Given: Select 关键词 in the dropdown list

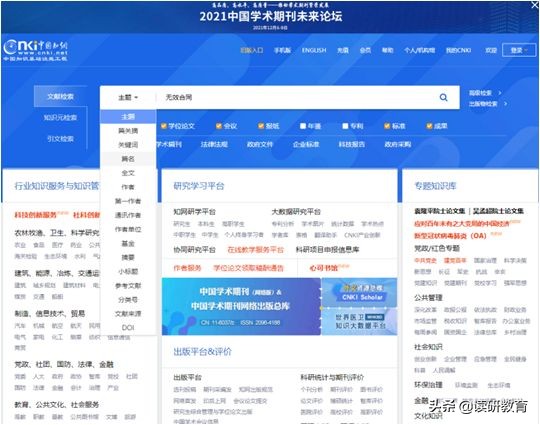Looking at the screenshot, I should click(x=128, y=145).
